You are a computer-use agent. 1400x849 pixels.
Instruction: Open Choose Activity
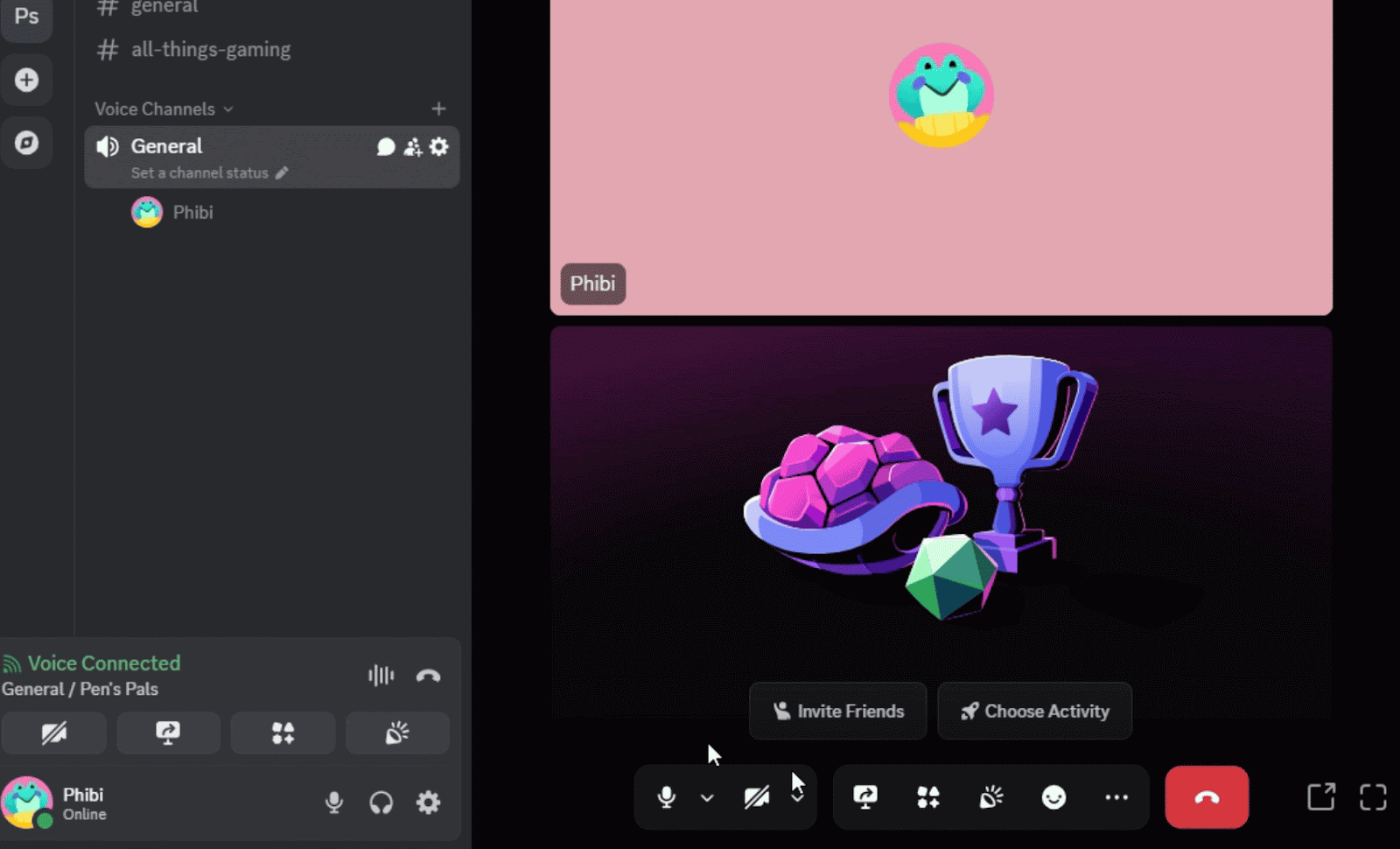tap(1034, 711)
